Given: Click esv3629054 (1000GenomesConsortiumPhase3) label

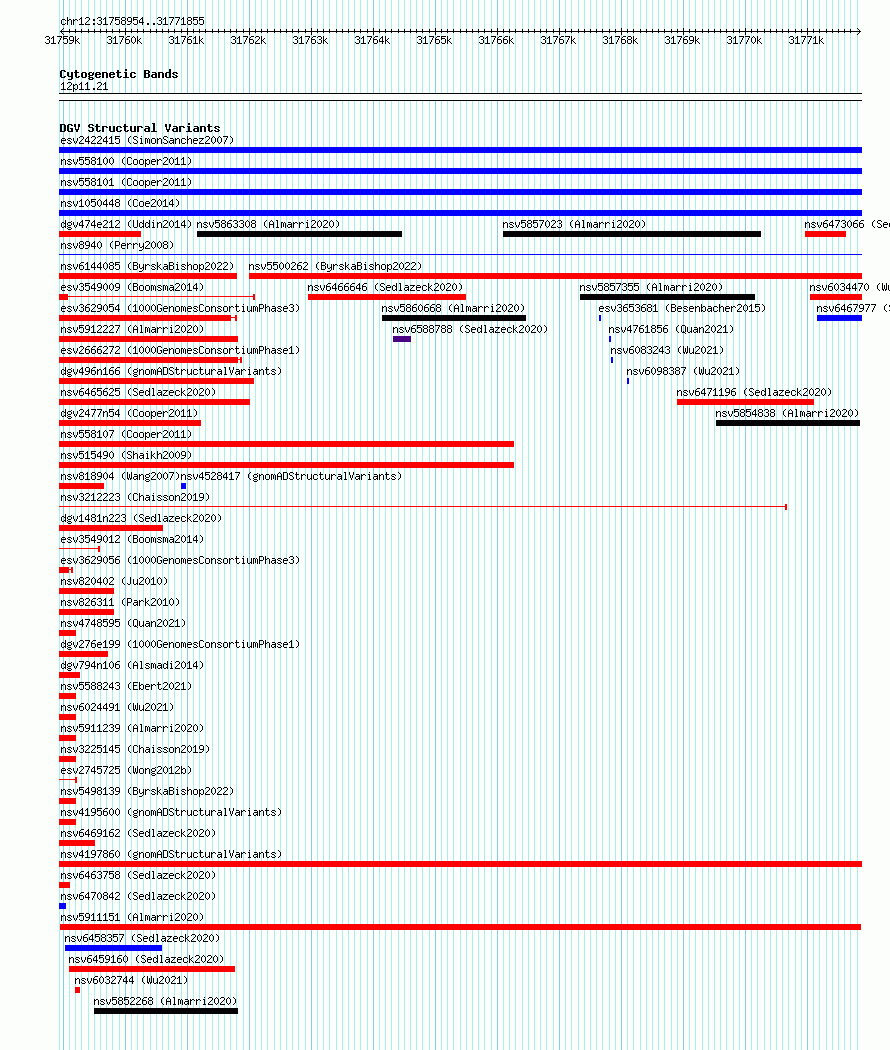Looking at the screenshot, I should [180, 308].
